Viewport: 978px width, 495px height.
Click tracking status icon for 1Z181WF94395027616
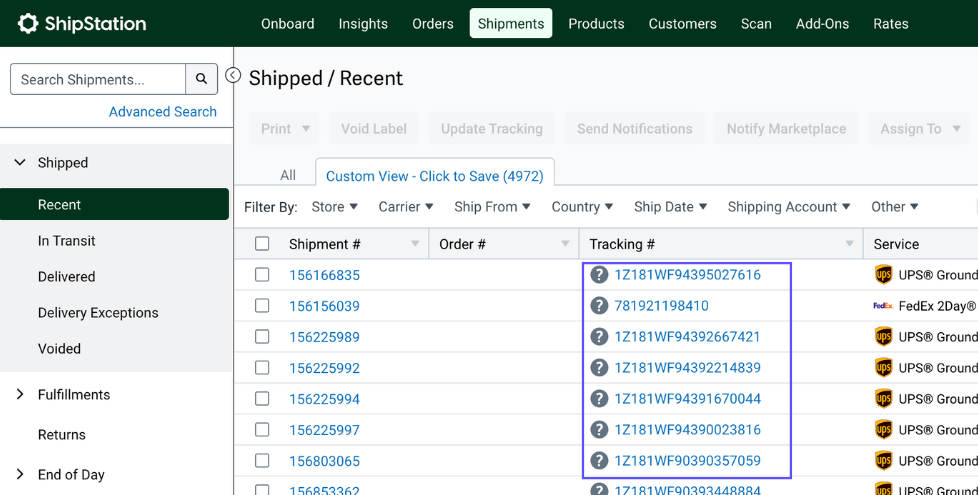coord(599,275)
